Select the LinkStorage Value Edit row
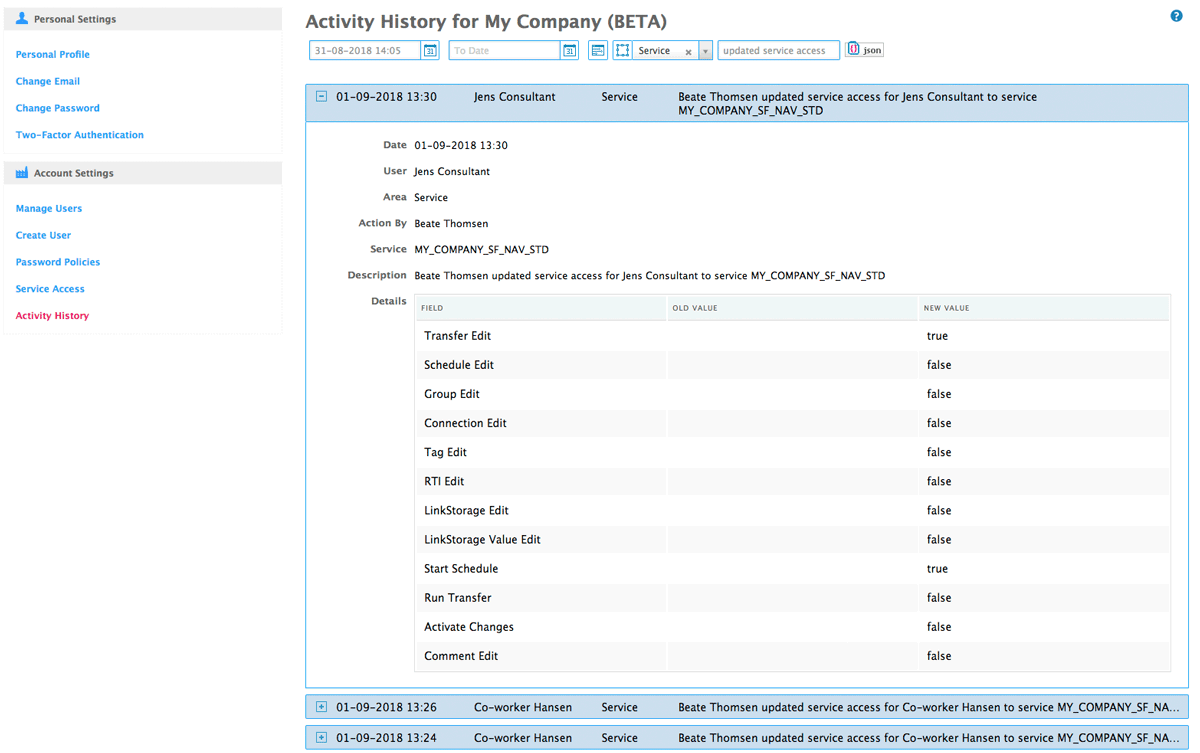 click(x=793, y=539)
